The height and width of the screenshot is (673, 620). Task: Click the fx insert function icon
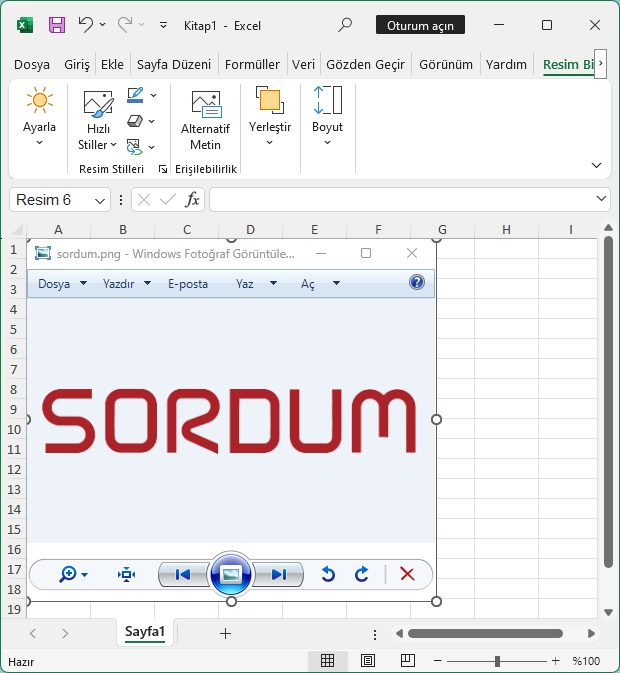click(x=192, y=200)
